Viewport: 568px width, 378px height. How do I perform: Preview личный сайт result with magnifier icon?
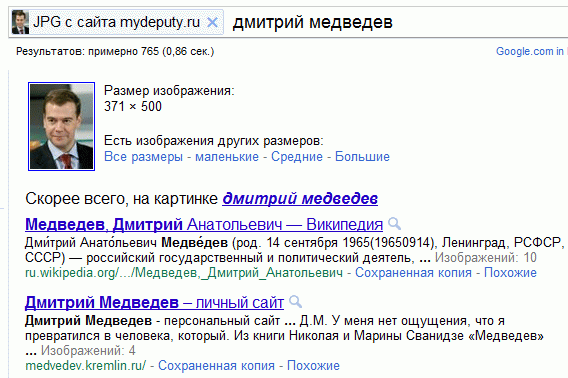295,302
